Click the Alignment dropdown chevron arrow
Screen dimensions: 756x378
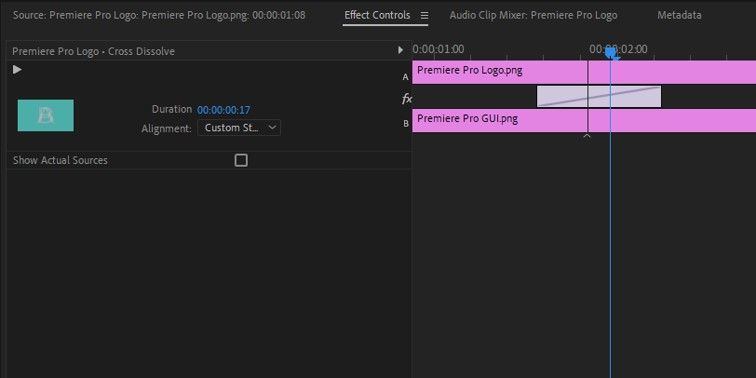coord(272,127)
